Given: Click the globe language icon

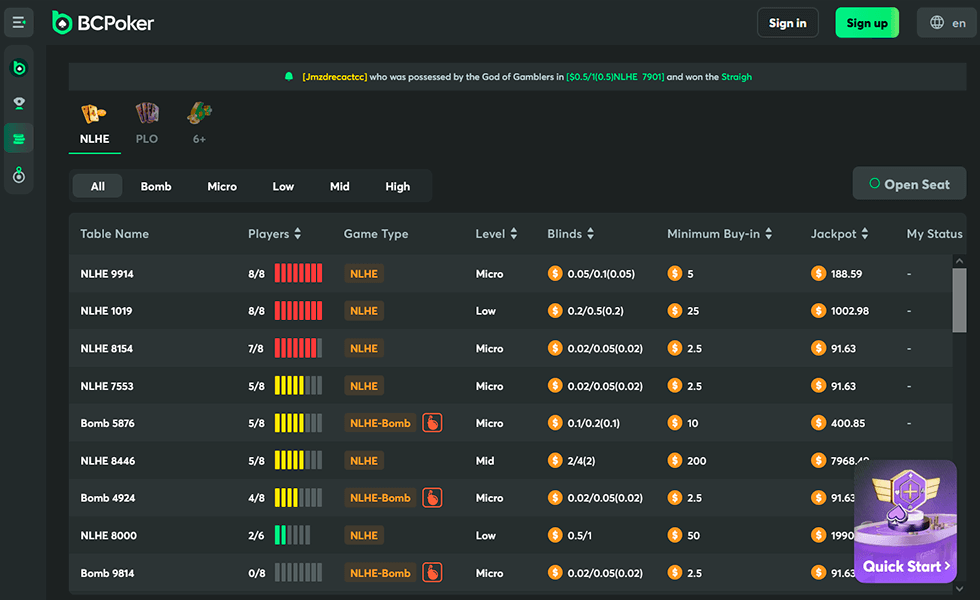Looking at the screenshot, I should [937, 22].
